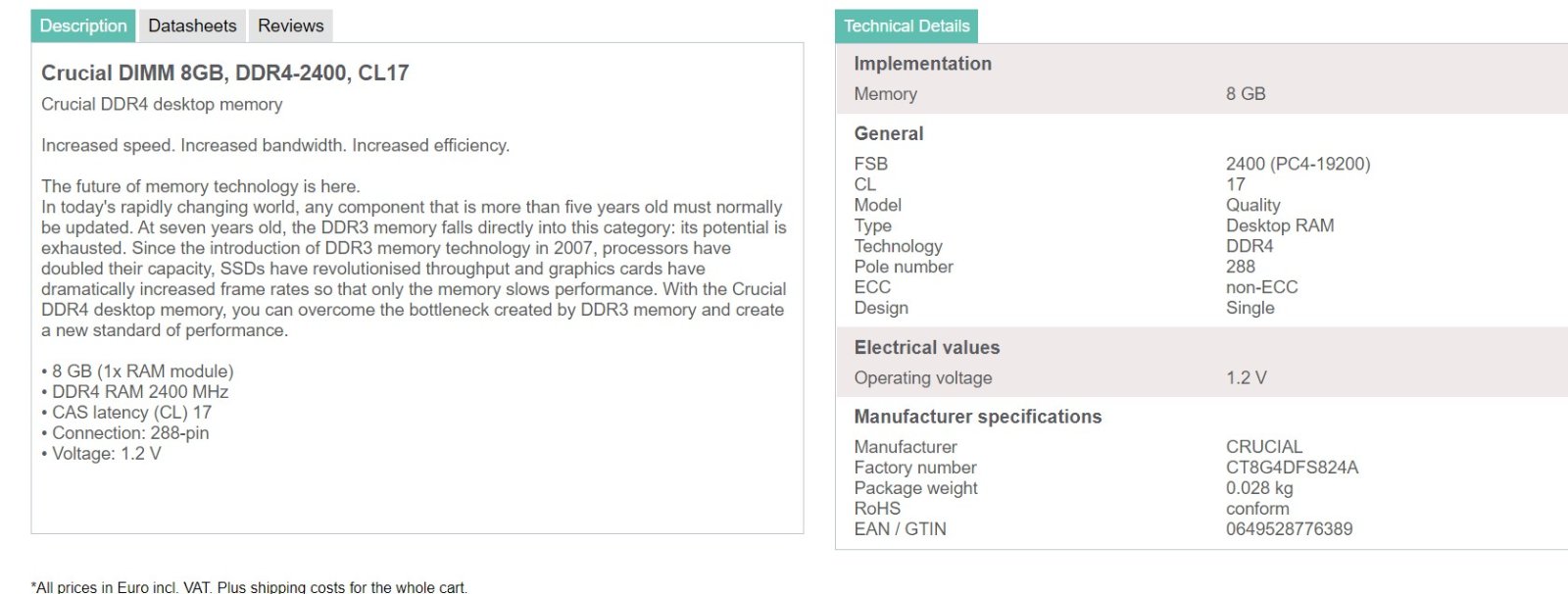
Task: Click the Crucial DIMM 8GB product heading
Action: pos(224,73)
